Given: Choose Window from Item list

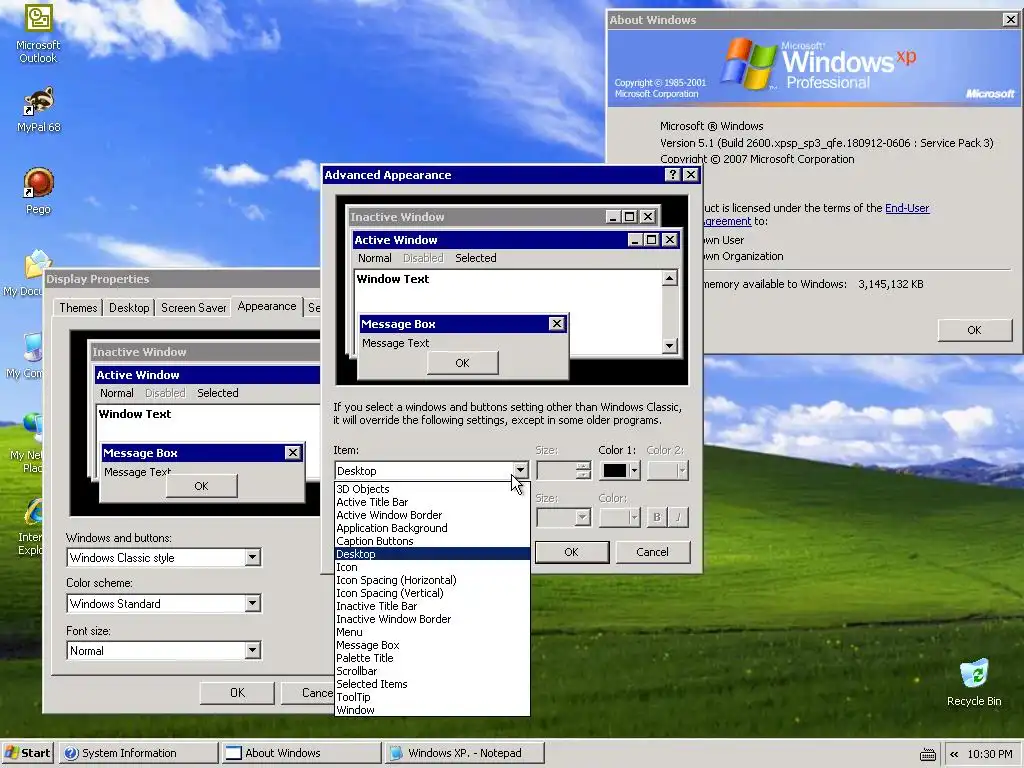Looking at the screenshot, I should coord(432,710).
